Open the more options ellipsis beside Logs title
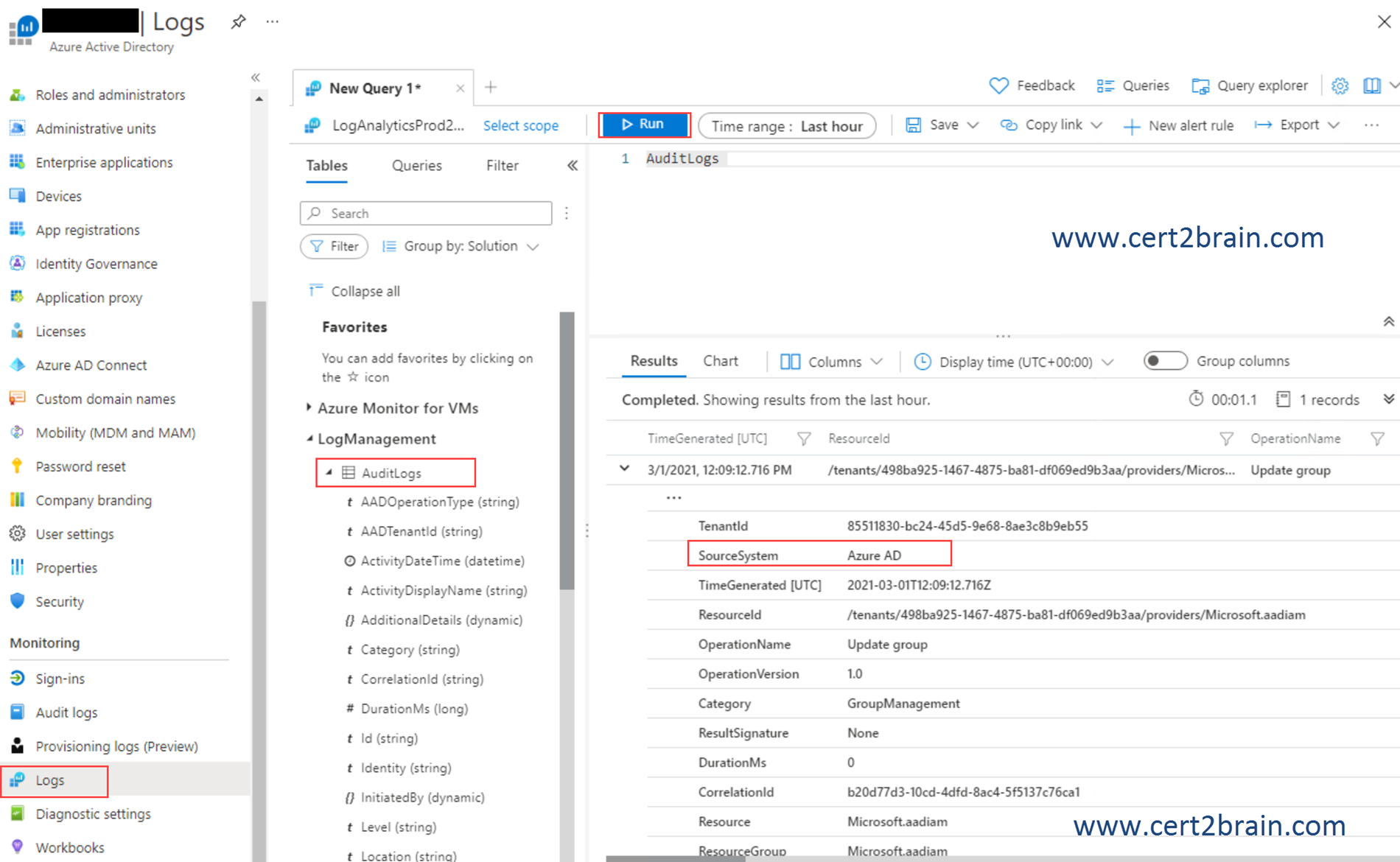1400x862 pixels. [x=273, y=21]
